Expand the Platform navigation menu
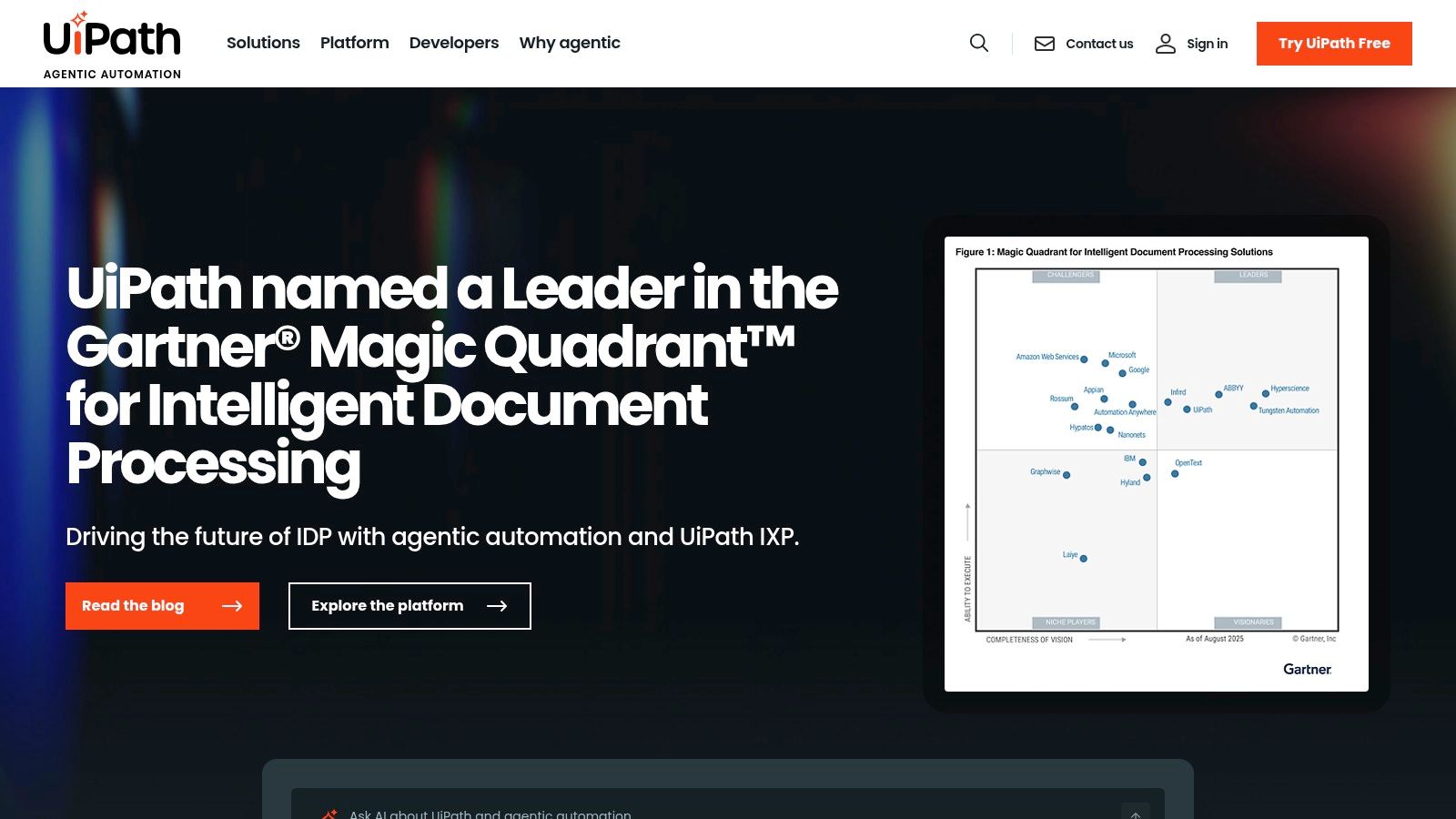The height and width of the screenshot is (819, 1456). point(354,43)
